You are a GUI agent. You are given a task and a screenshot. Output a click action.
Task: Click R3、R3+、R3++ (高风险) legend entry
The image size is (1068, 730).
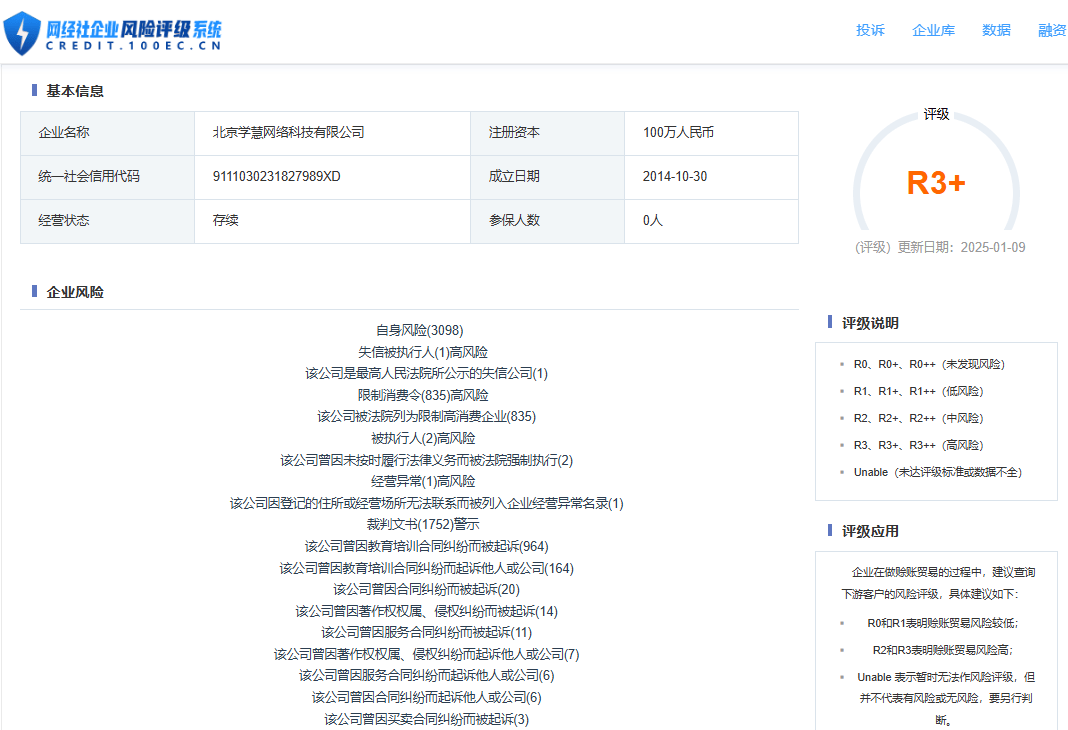click(x=918, y=445)
